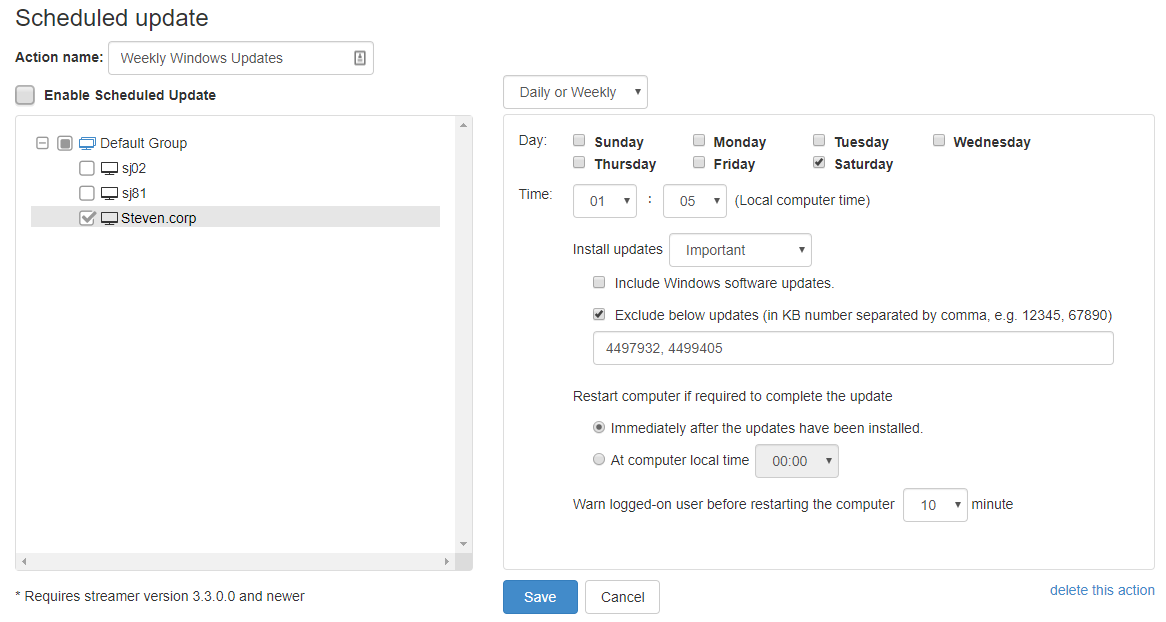Image resolution: width=1166 pixels, height=622 pixels.
Task: Select At computer local time radio option
Action: (599, 460)
